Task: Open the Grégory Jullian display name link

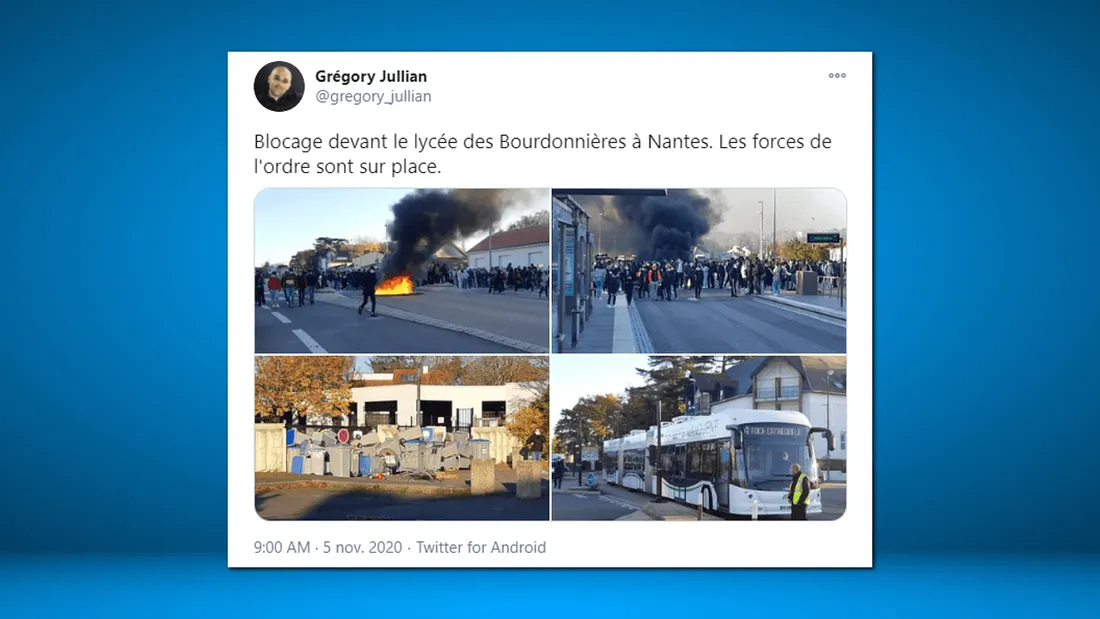Action: click(370, 76)
